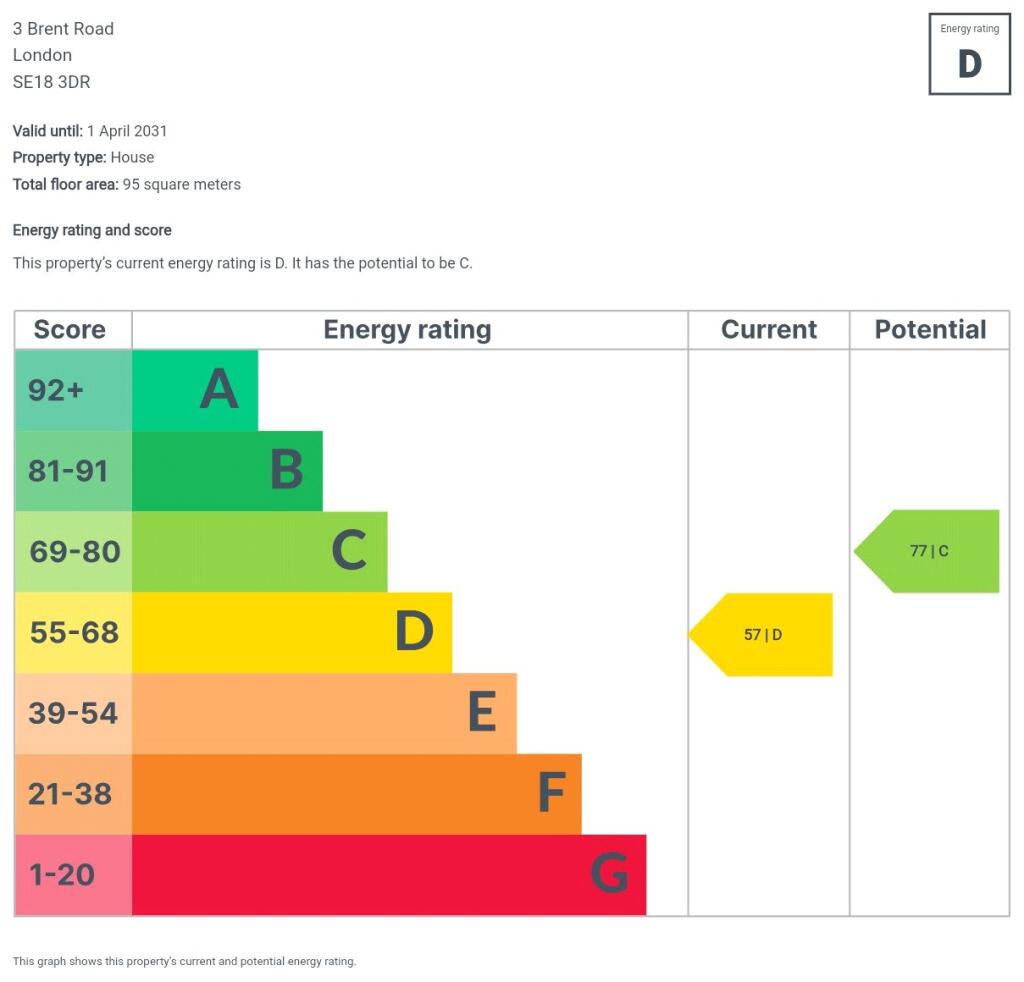
Task: Click the 81-91 score cell
Action: pyautogui.click(x=73, y=471)
